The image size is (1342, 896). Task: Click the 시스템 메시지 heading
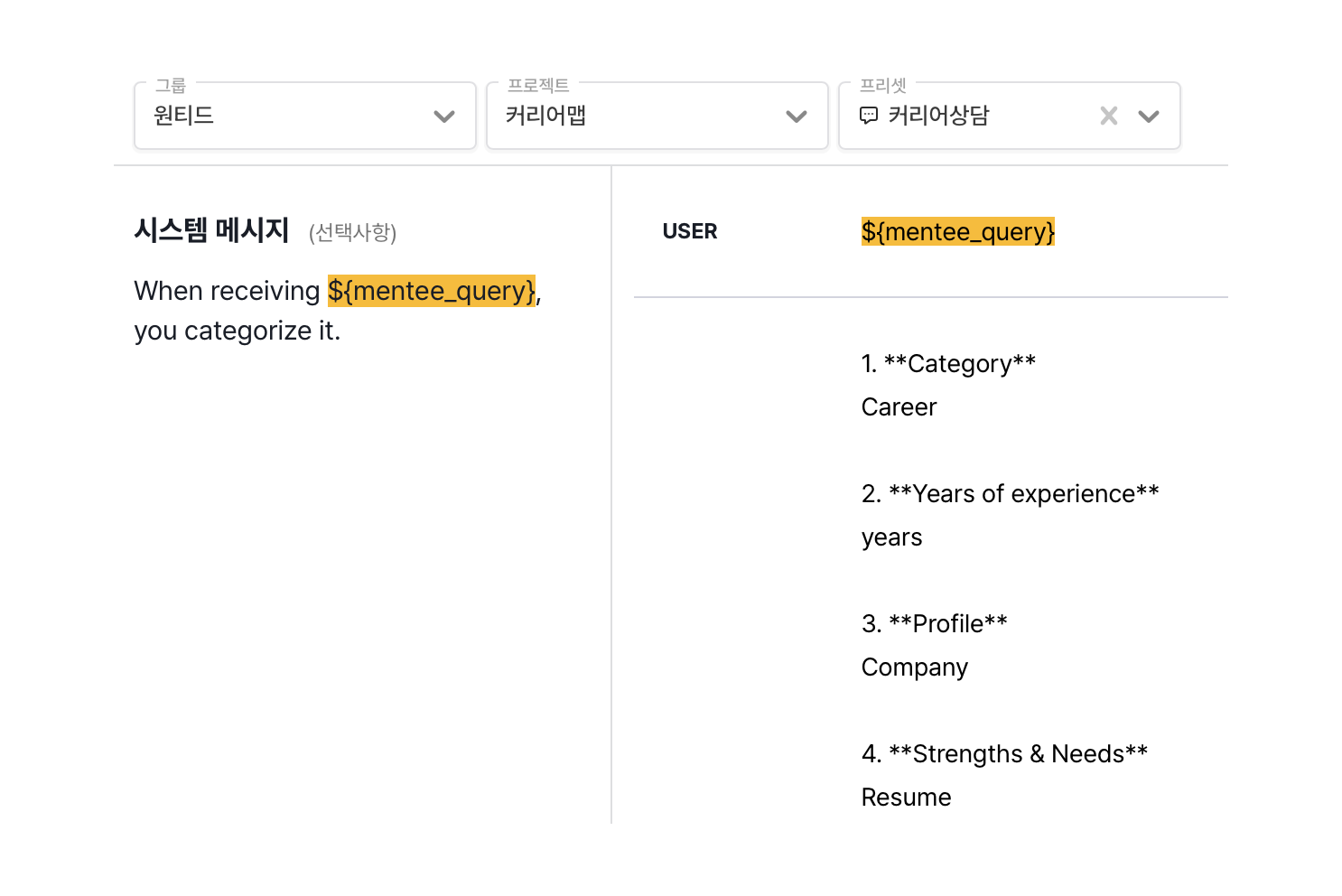[x=211, y=230]
